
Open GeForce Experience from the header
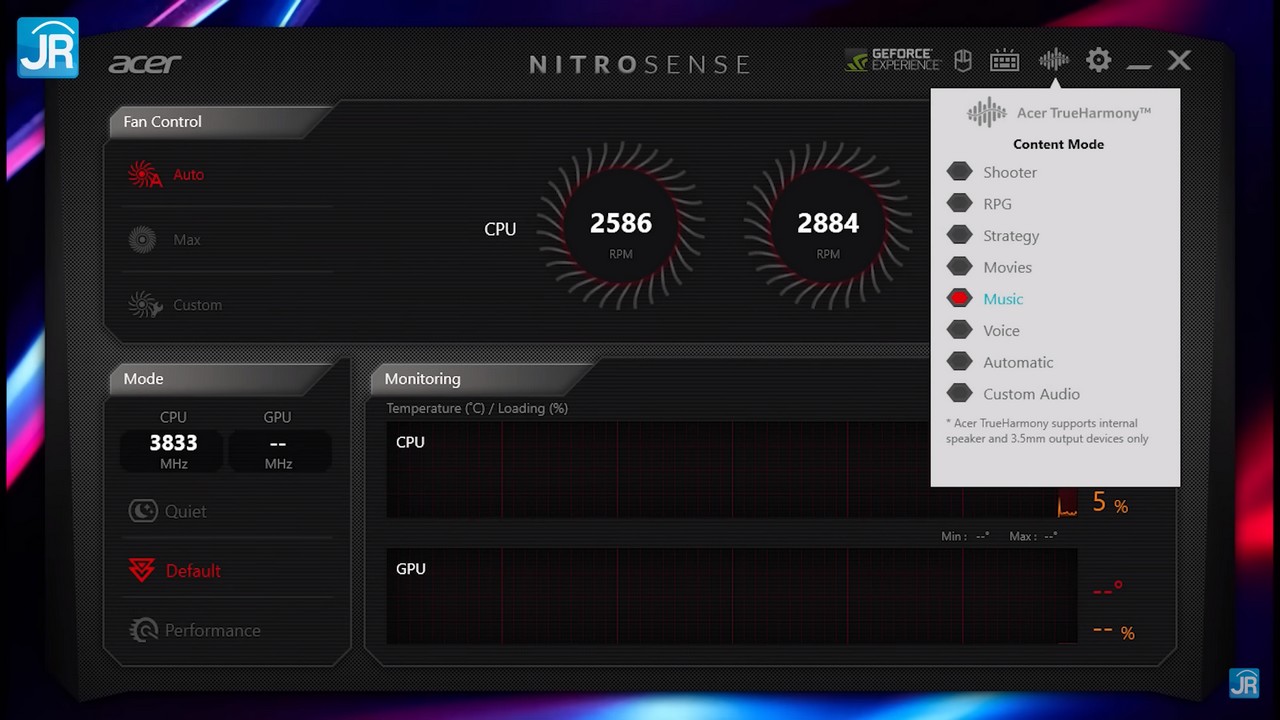(x=892, y=60)
